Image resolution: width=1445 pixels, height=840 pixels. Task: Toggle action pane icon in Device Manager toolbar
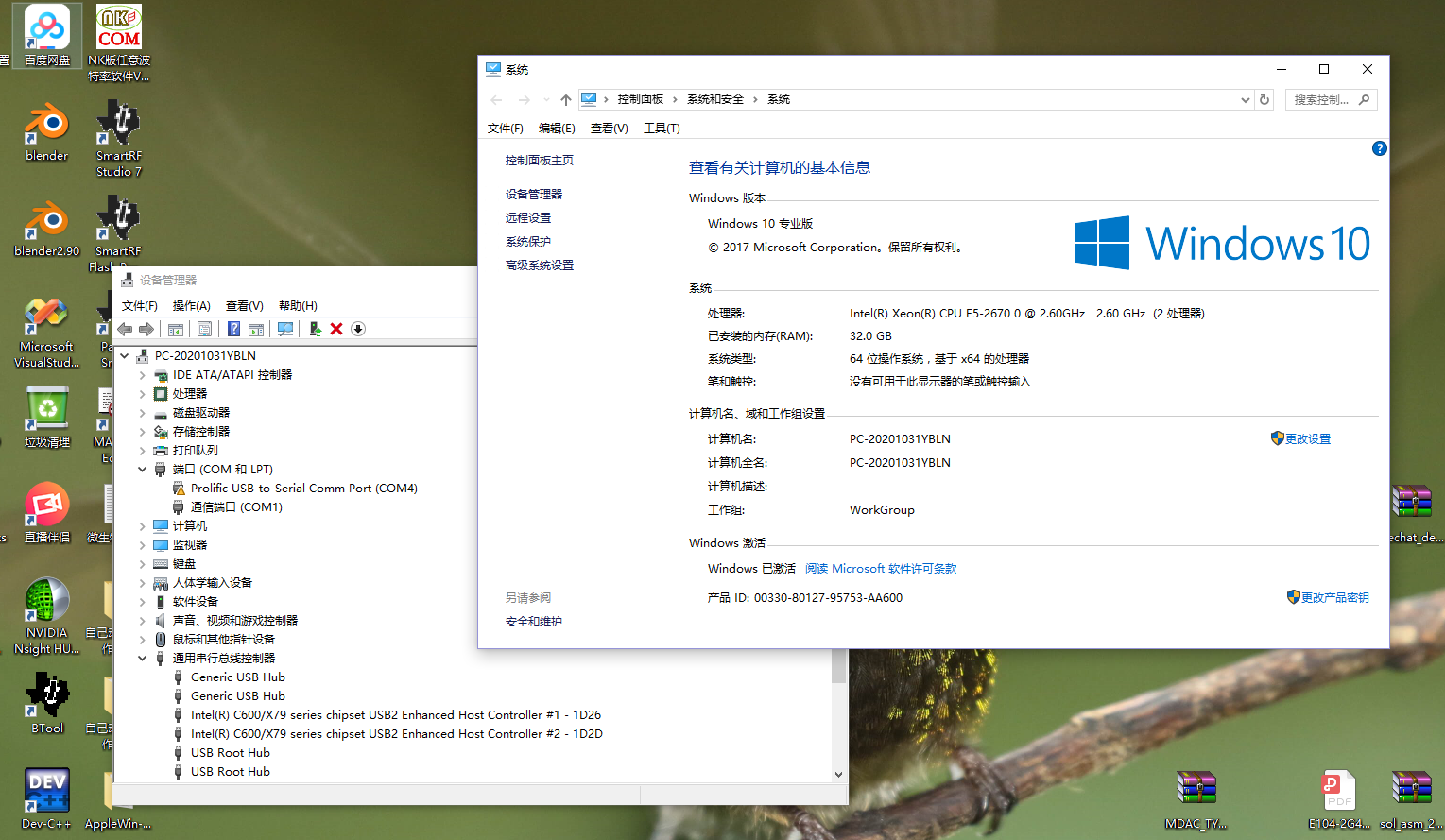(x=255, y=329)
